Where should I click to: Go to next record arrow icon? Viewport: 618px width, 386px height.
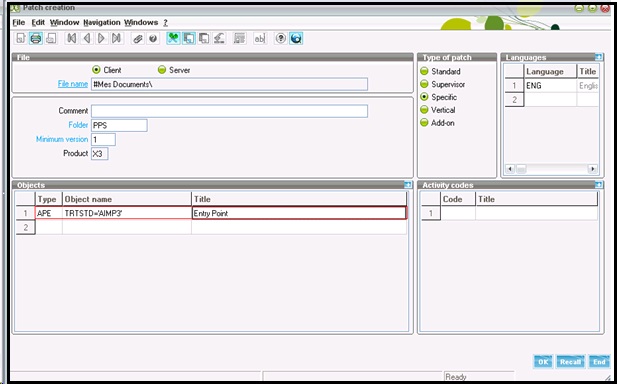click(x=101, y=38)
